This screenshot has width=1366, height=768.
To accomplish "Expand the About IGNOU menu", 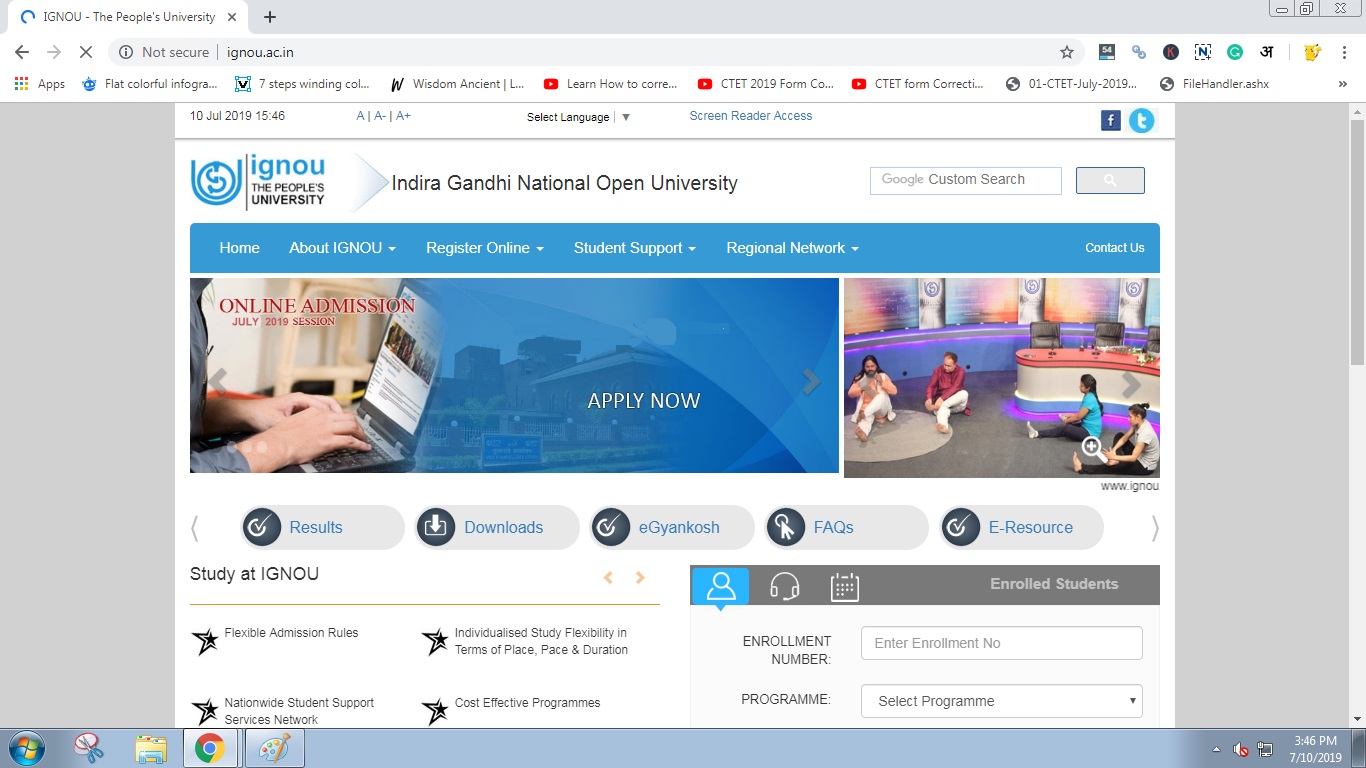I will click(342, 248).
